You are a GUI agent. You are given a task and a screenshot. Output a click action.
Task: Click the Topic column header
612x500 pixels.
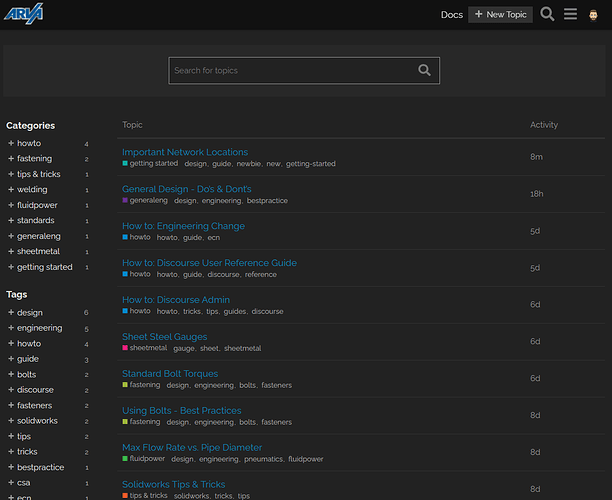(132, 125)
